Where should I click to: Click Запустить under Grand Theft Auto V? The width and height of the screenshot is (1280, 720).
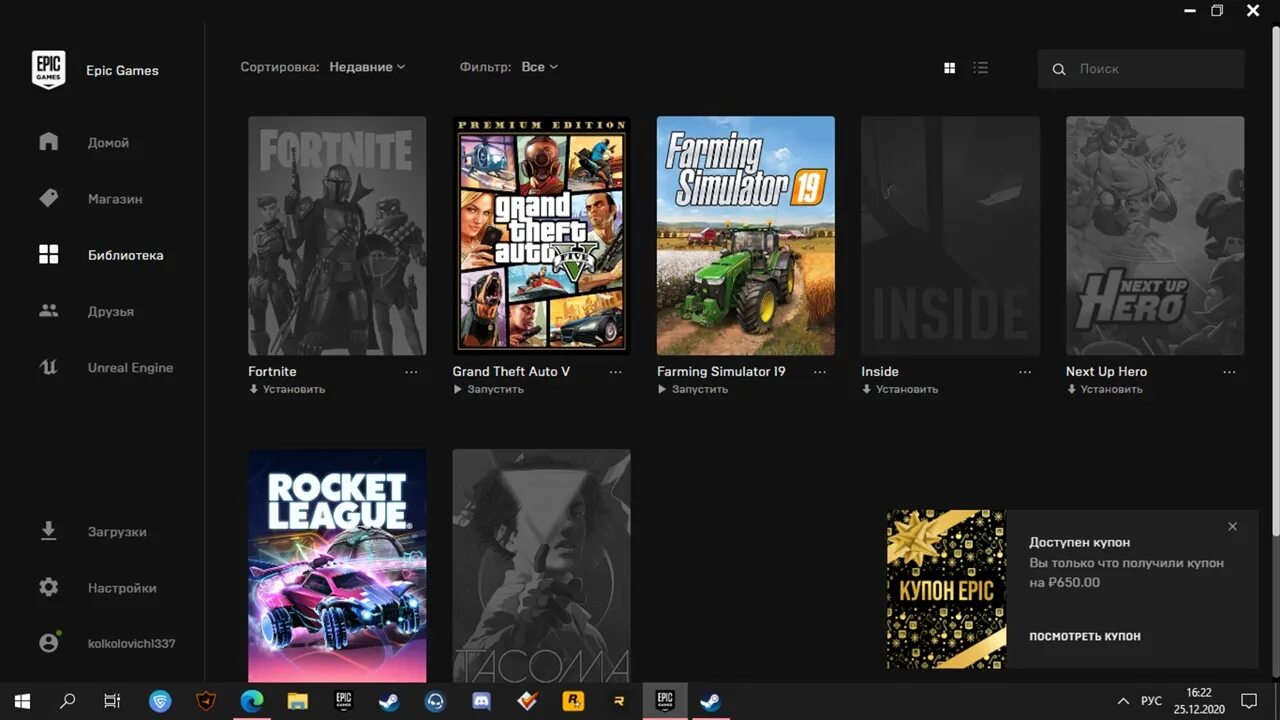pyautogui.click(x=488, y=389)
